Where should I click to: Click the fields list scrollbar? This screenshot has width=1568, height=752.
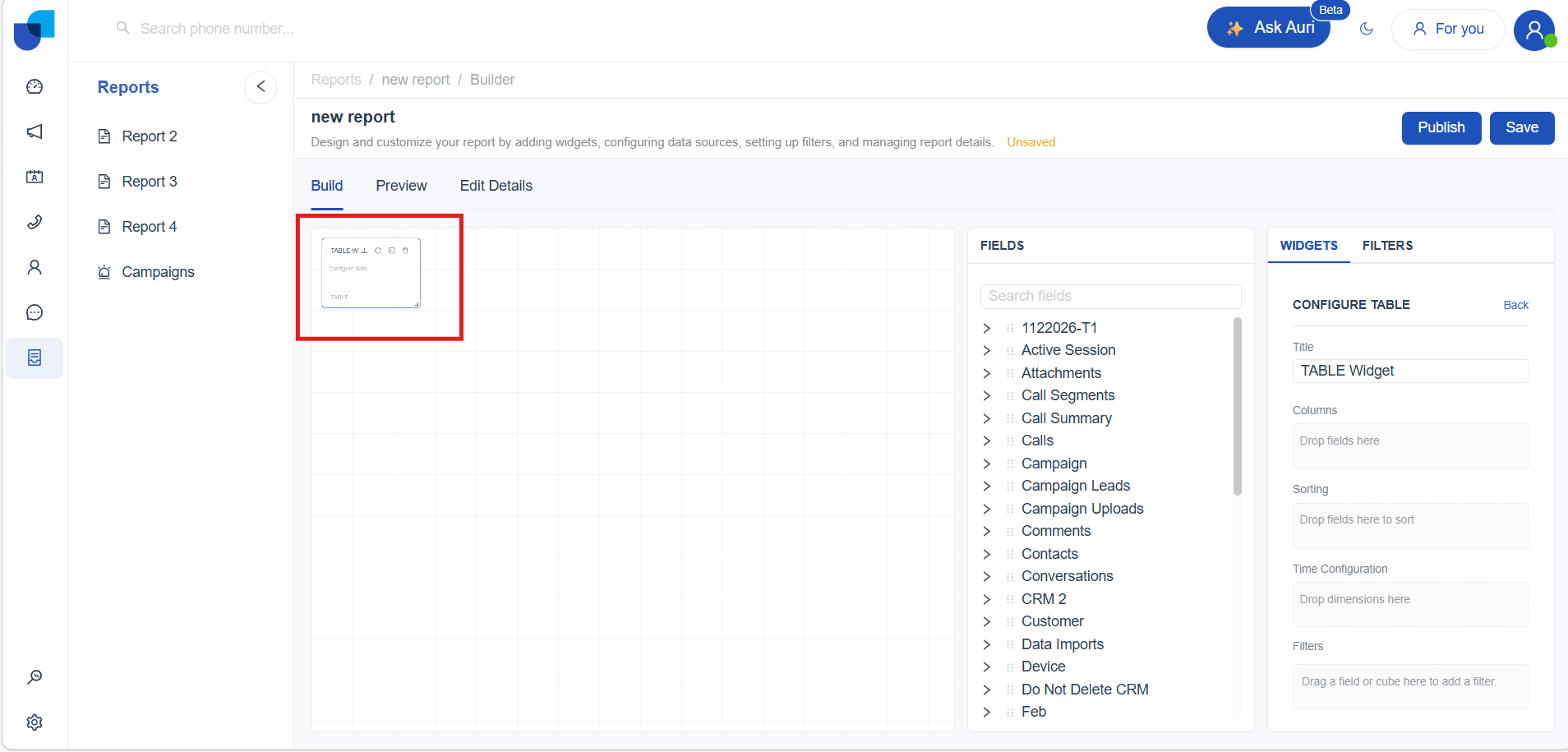pyautogui.click(x=1238, y=407)
